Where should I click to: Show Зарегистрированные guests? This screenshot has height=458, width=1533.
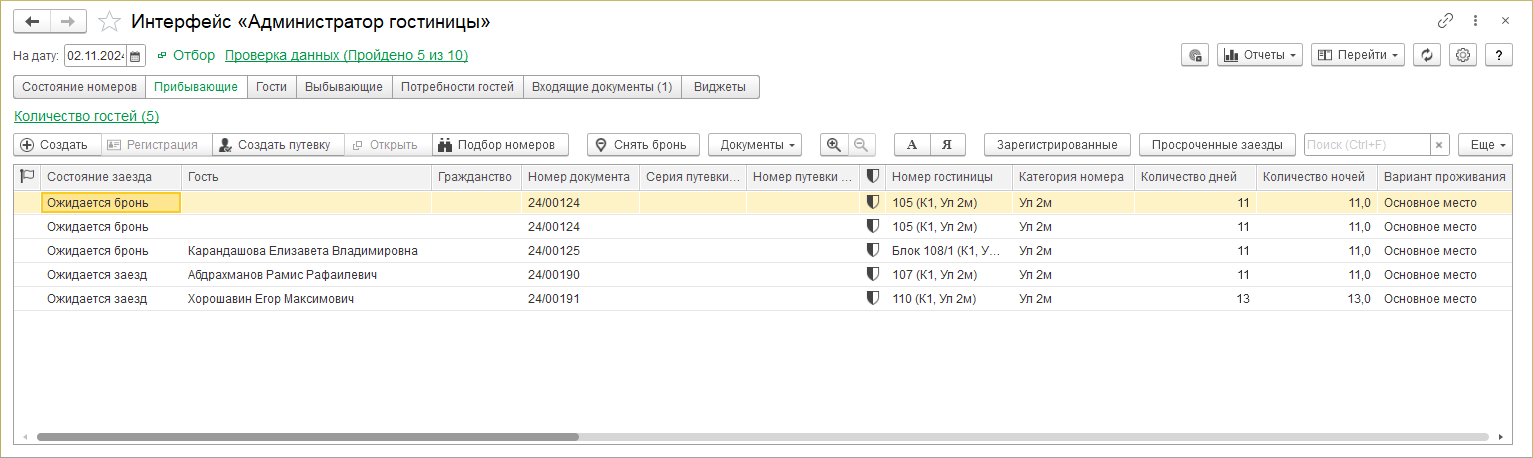coord(1057,145)
